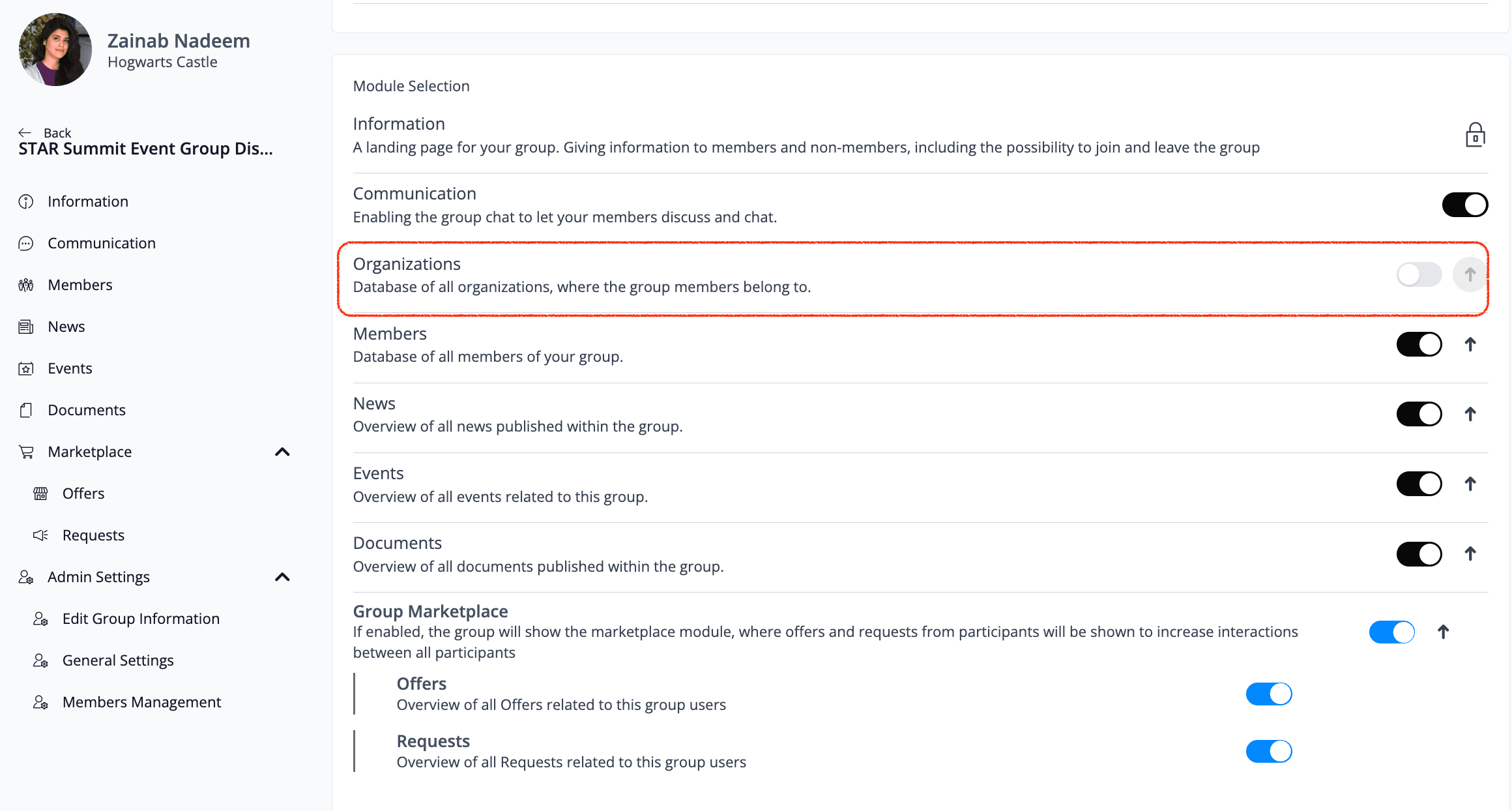Image resolution: width=1512 pixels, height=811 pixels.
Task: Turn off the Group Marketplace toggle
Action: [x=1391, y=632]
